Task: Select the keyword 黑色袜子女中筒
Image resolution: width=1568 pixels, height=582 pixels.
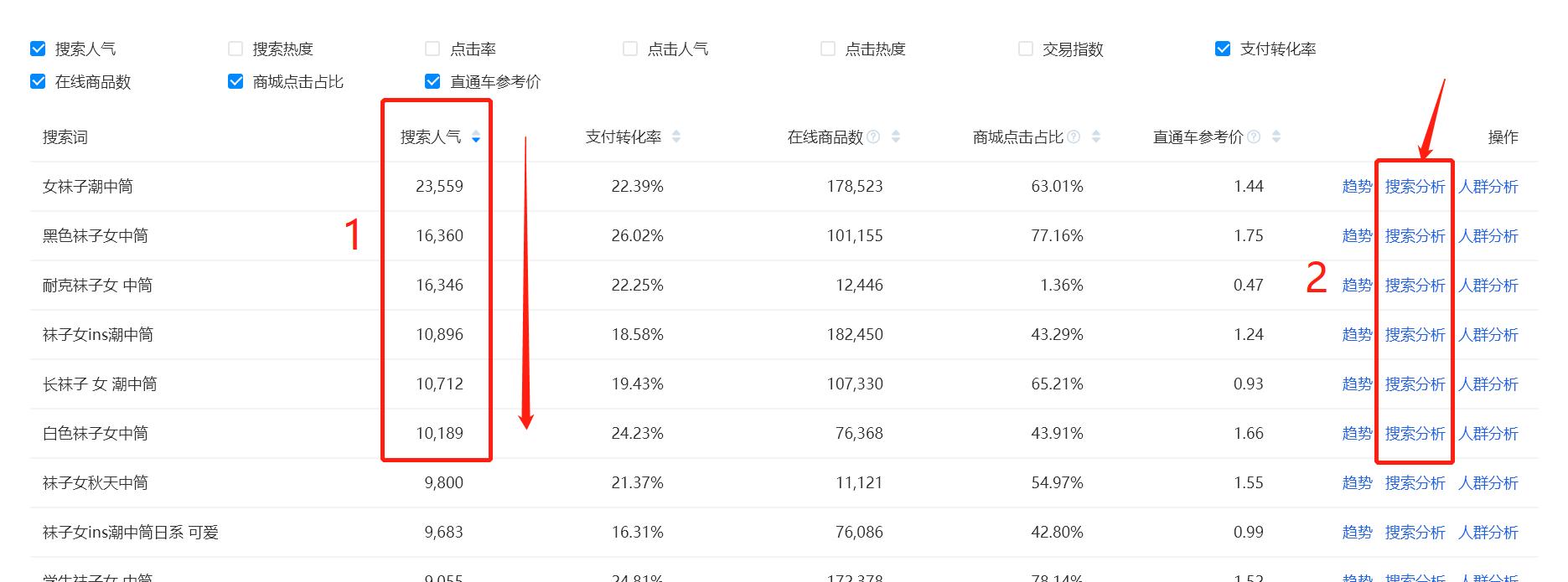Action: (96, 235)
